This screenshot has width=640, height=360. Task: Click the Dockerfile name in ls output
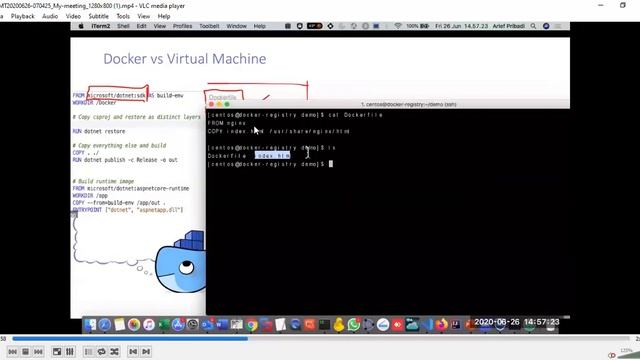[227, 156]
